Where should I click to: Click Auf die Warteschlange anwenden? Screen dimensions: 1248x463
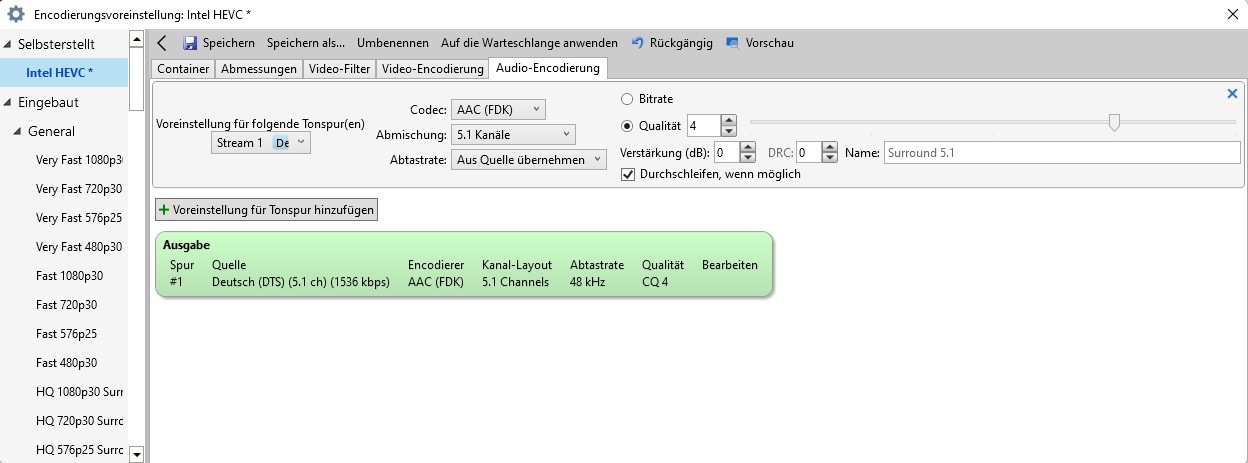pos(529,43)
